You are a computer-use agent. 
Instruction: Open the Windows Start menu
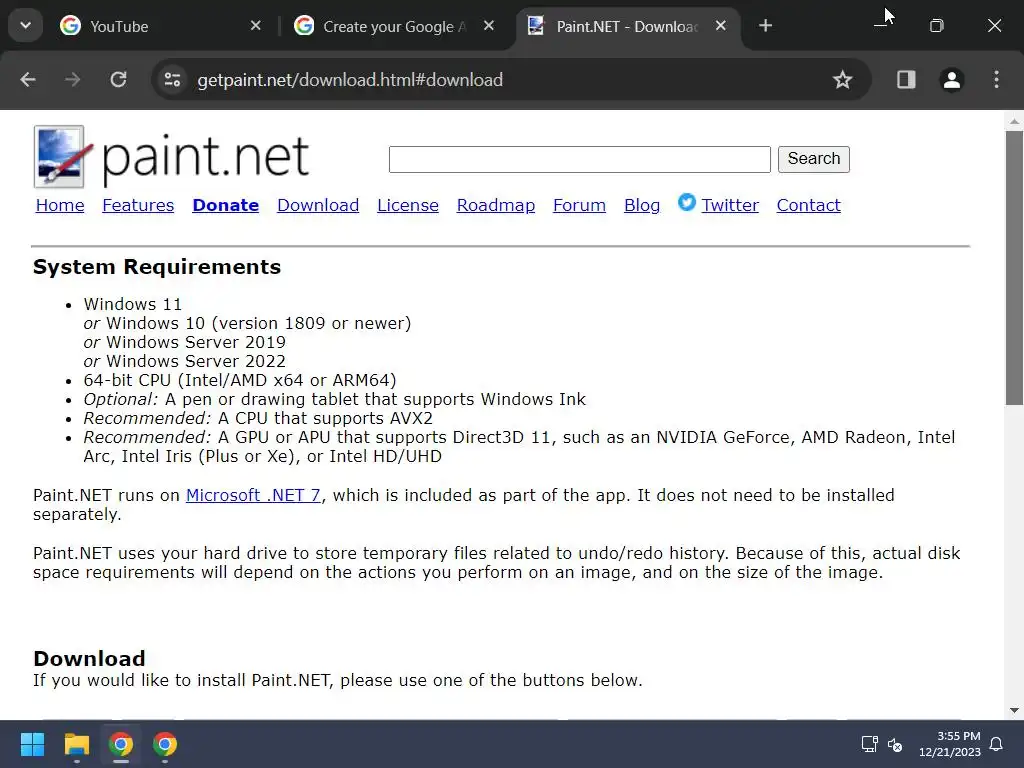32,744
